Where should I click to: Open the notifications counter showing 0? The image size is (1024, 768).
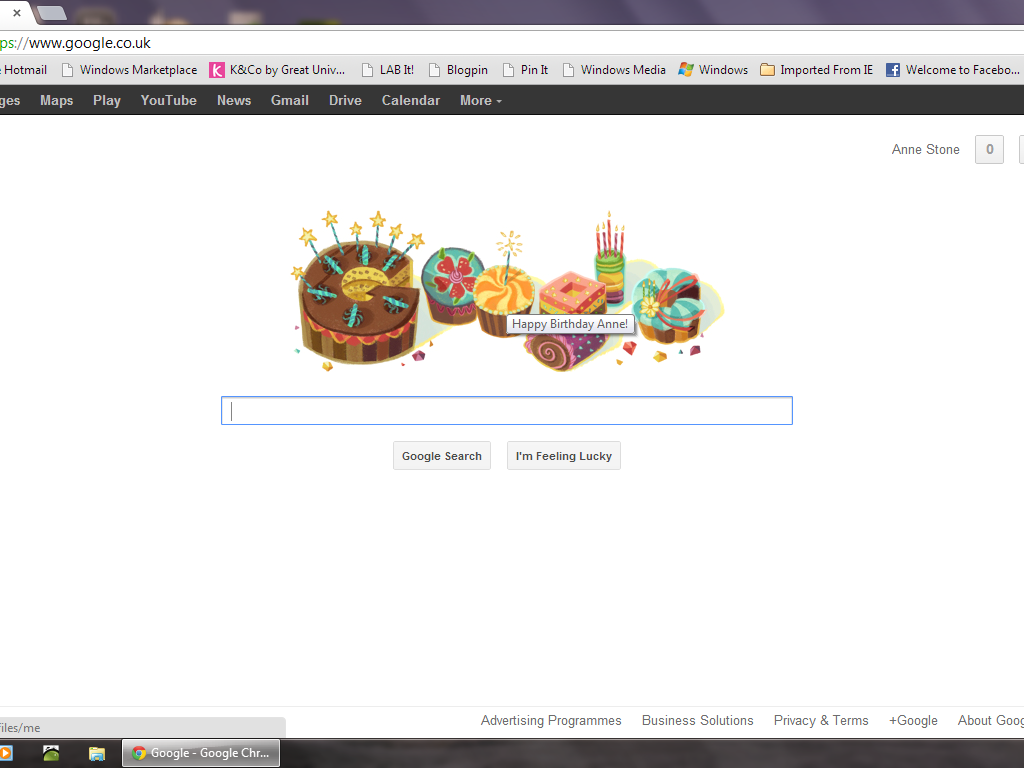(x=989, y=150)
